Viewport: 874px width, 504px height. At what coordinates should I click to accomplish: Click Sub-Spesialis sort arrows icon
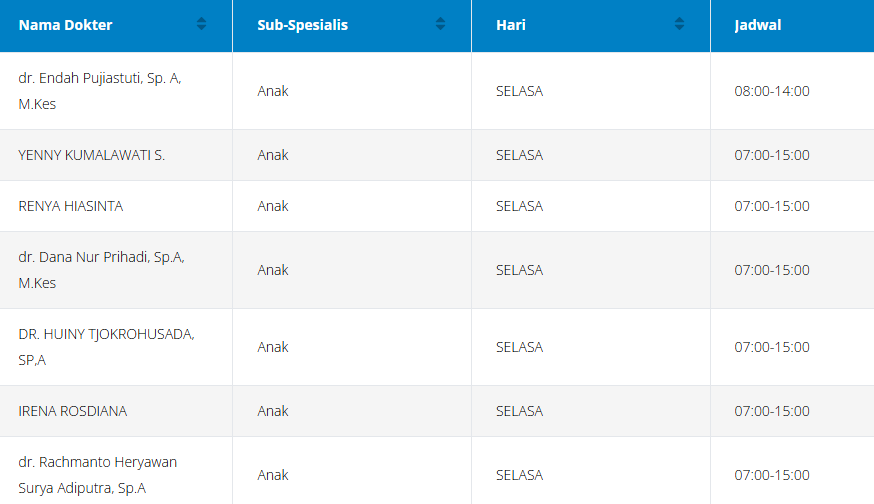coord(441,25)
